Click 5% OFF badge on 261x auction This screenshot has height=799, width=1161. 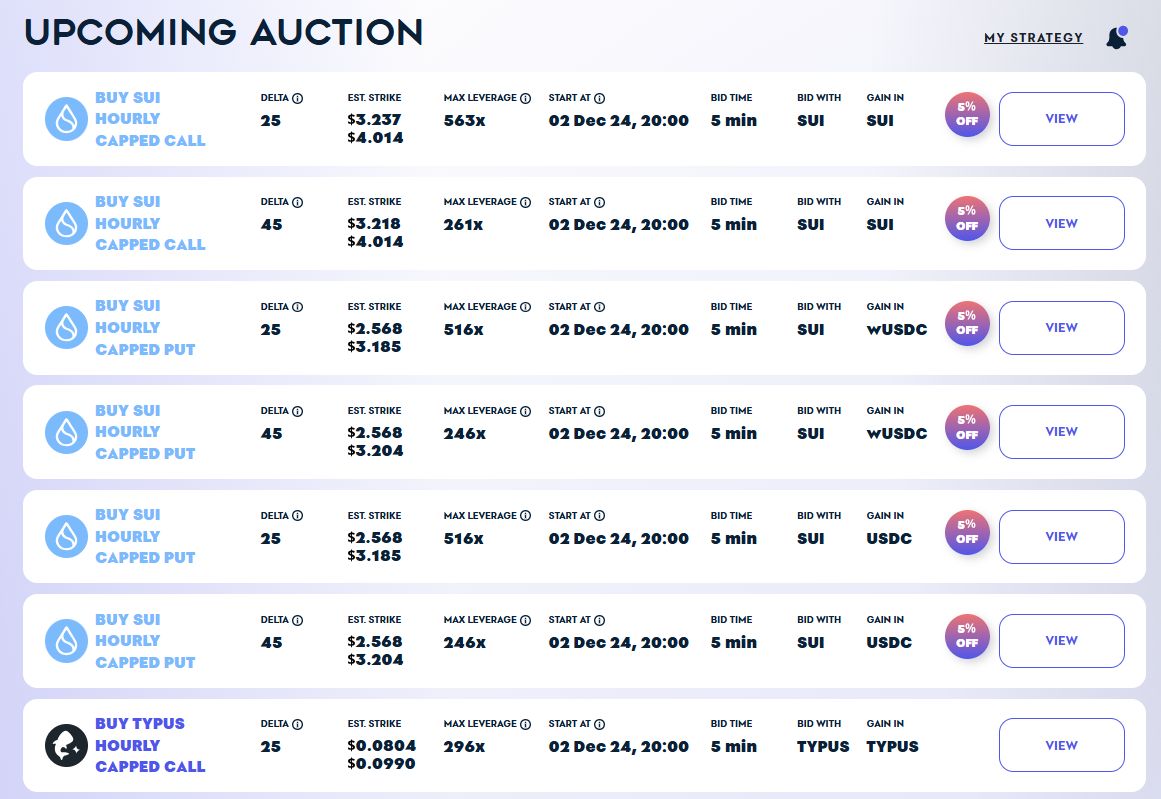967,223
